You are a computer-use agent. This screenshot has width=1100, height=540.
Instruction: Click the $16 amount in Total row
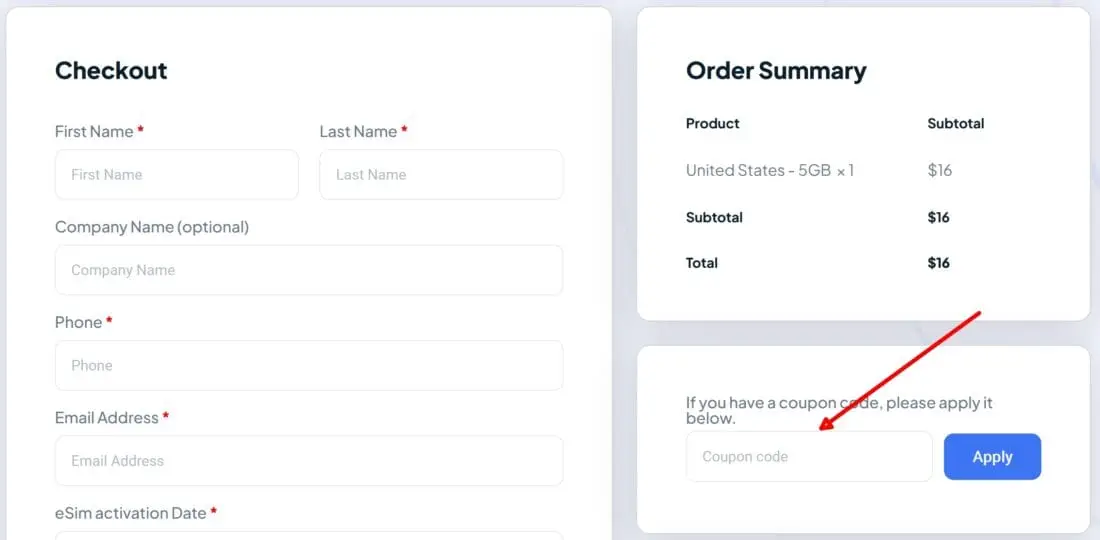(938, 263)
